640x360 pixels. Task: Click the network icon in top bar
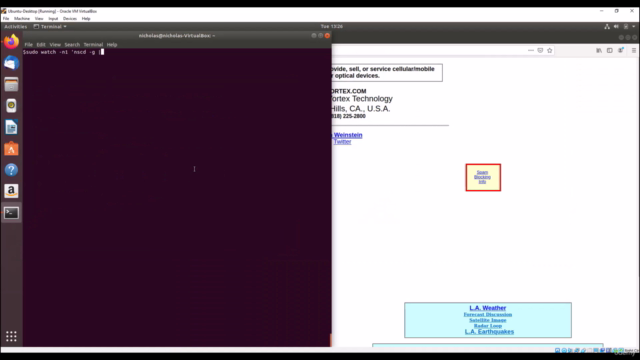(x=607, y=27)
